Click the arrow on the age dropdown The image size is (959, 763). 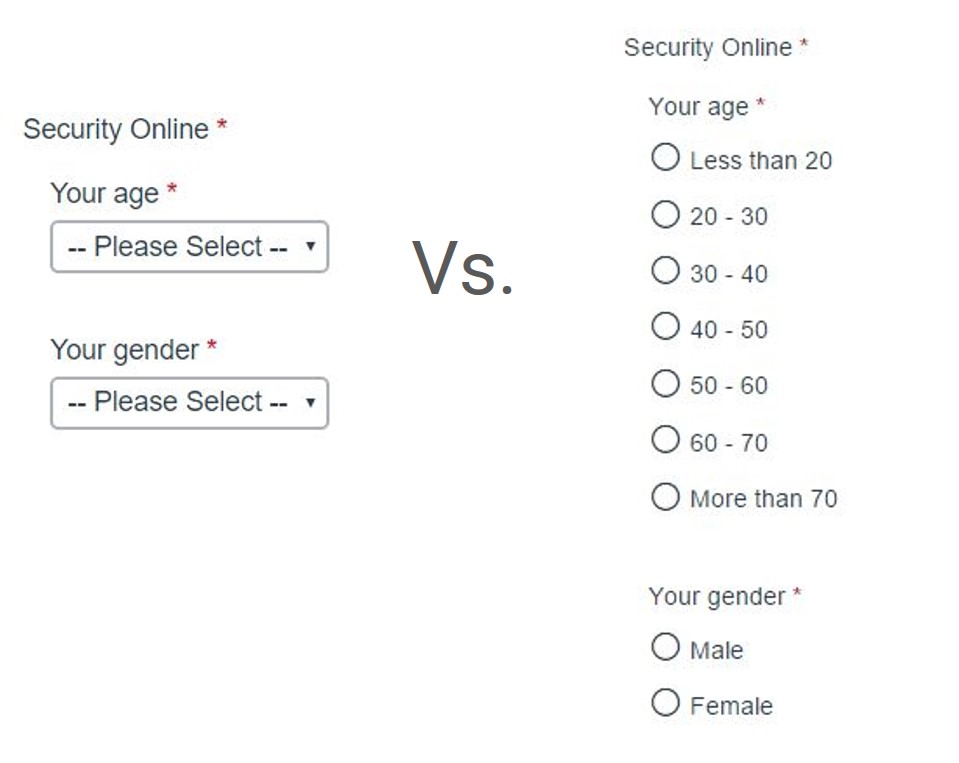tap(310, 246)
